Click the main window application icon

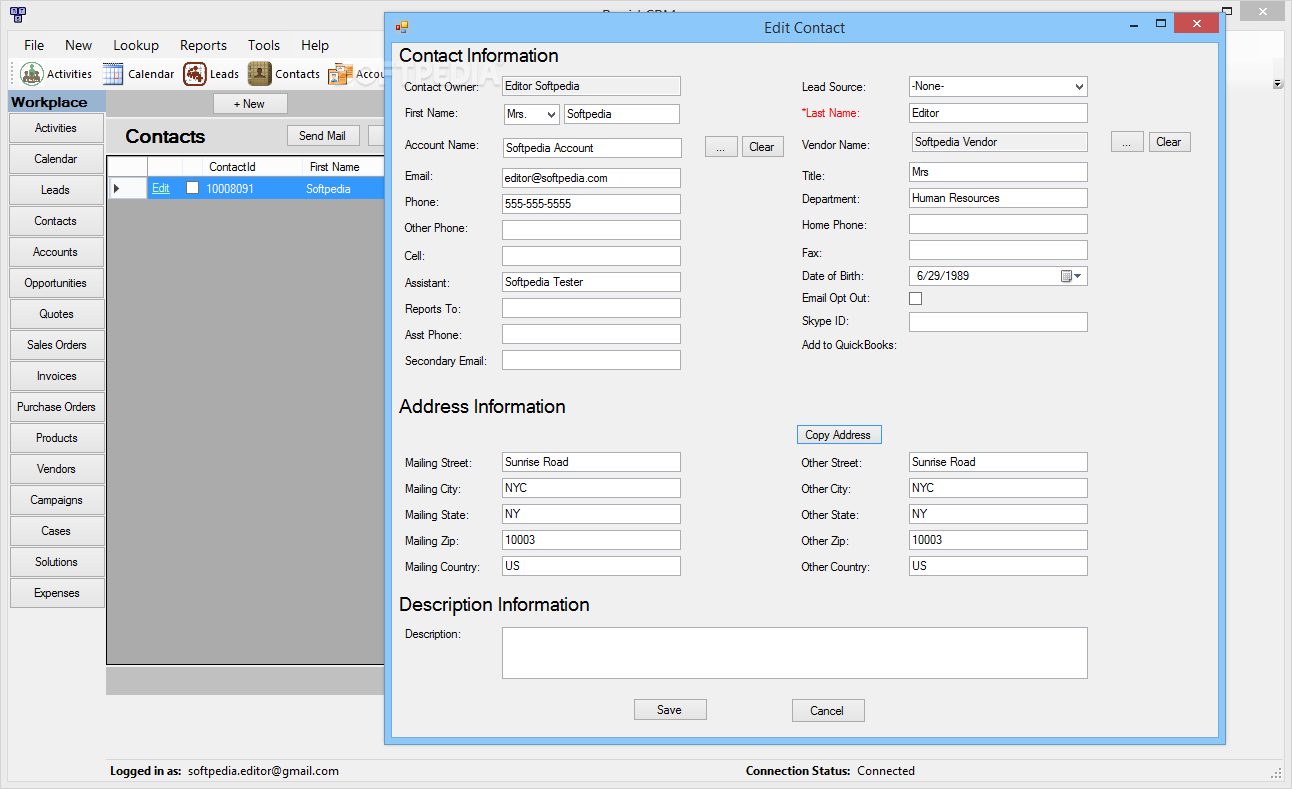coord(17,15)
